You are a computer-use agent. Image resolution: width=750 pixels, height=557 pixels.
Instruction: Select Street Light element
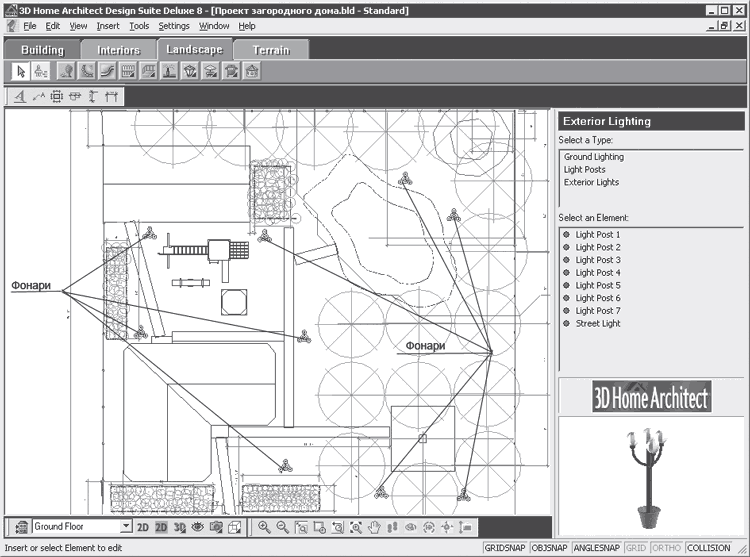[598, 324]
